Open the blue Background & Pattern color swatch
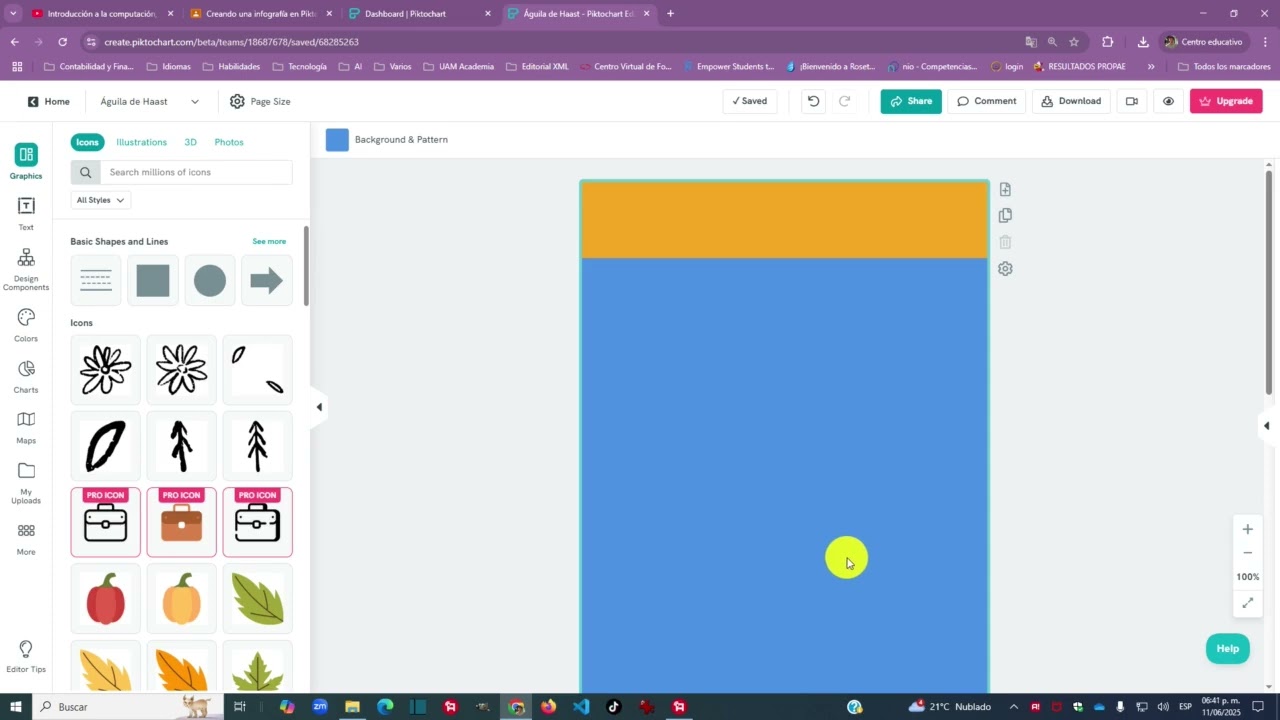 point(337,140)
